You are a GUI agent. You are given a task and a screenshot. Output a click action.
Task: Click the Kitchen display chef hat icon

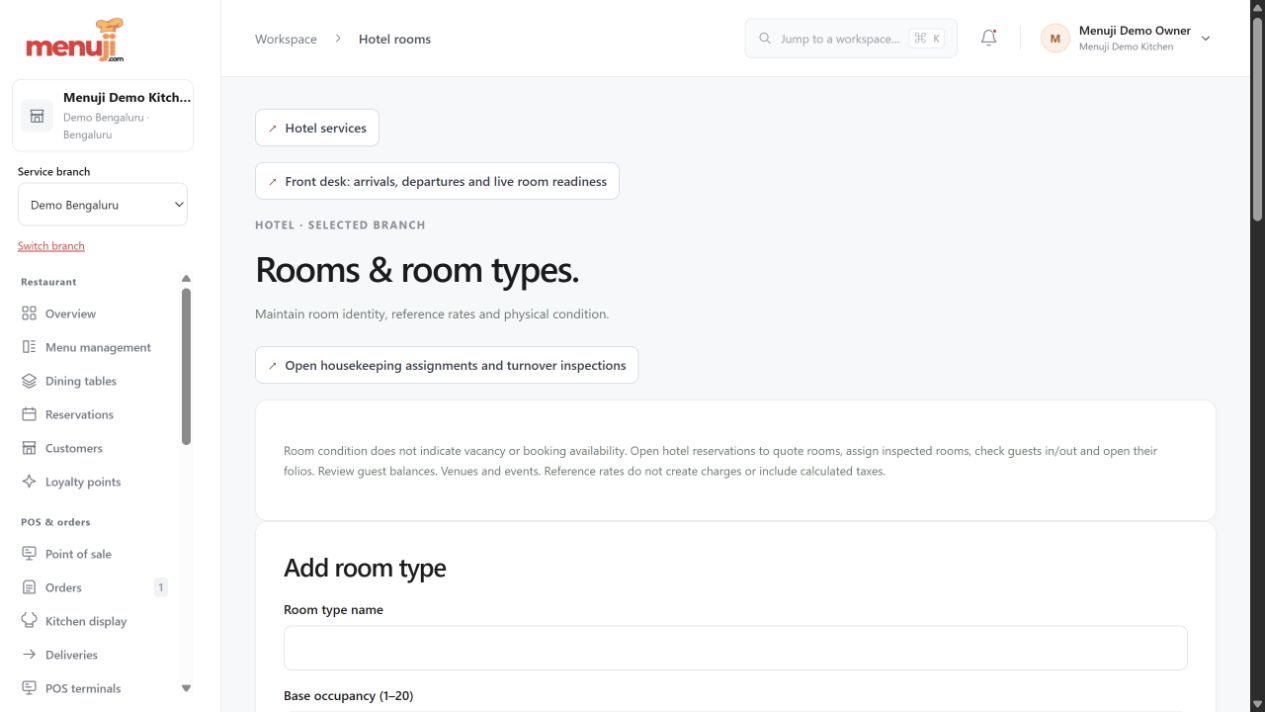[29, 621]
